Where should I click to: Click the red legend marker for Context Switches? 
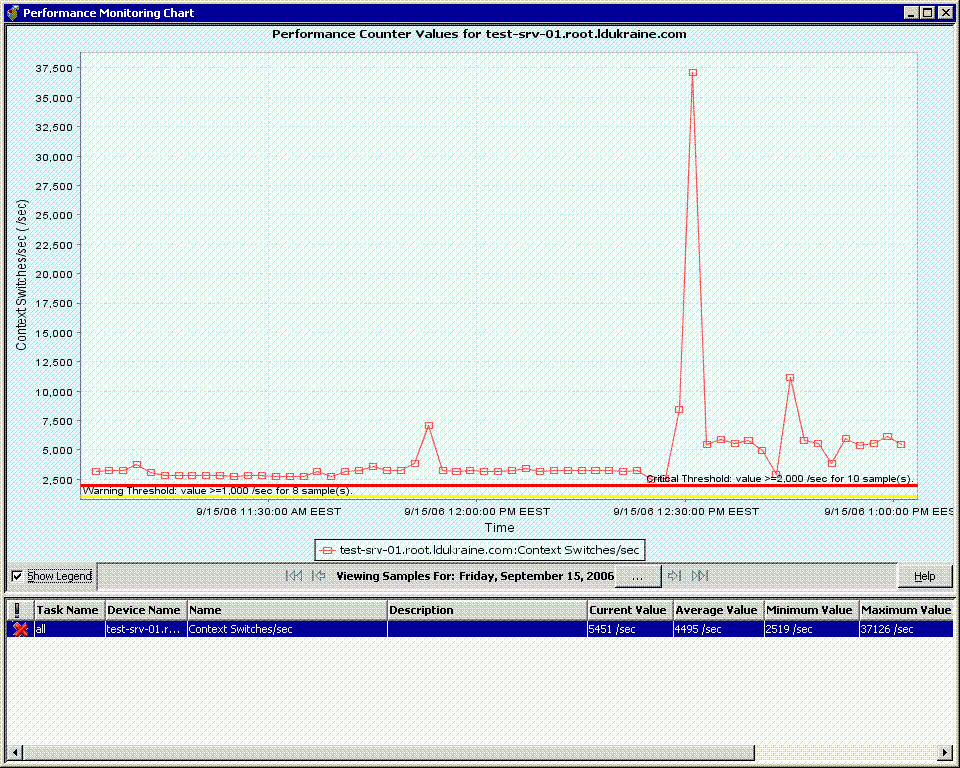[x=327, y=550]
